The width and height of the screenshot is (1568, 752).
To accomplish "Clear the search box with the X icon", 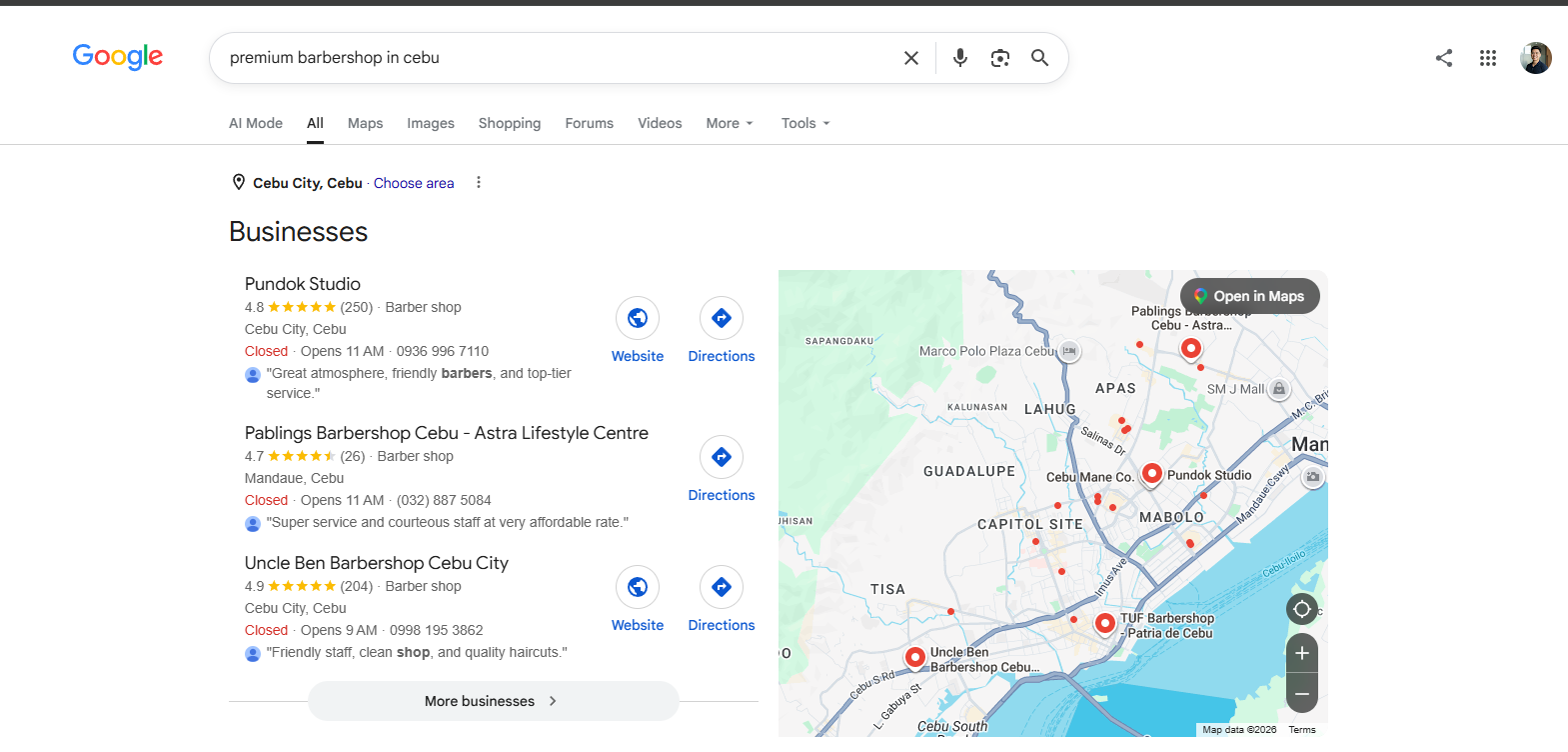I will pos(911,58).
